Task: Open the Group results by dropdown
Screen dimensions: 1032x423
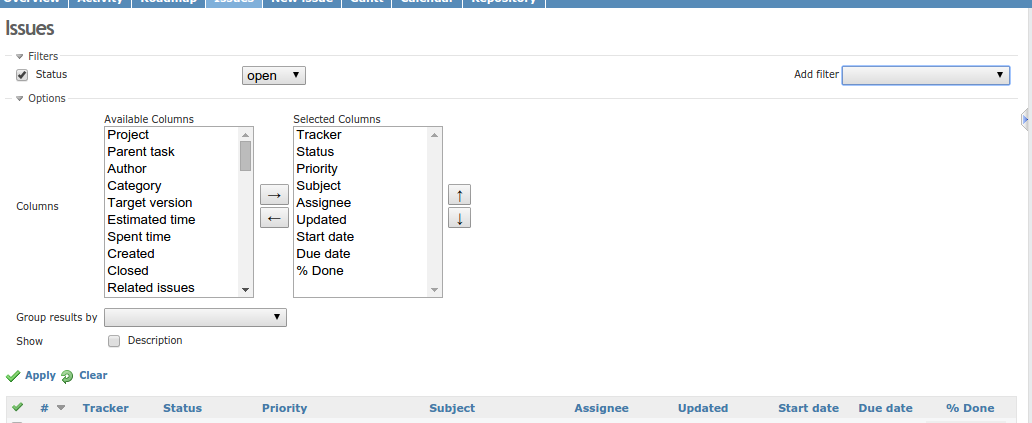Action: (195, 317)
